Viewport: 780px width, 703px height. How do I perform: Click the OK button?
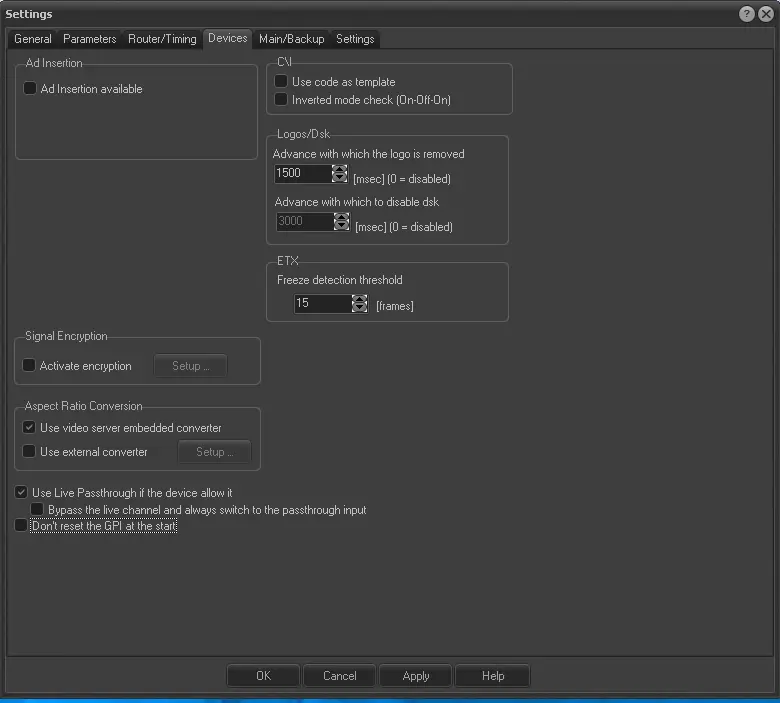[x=263, y=676]
